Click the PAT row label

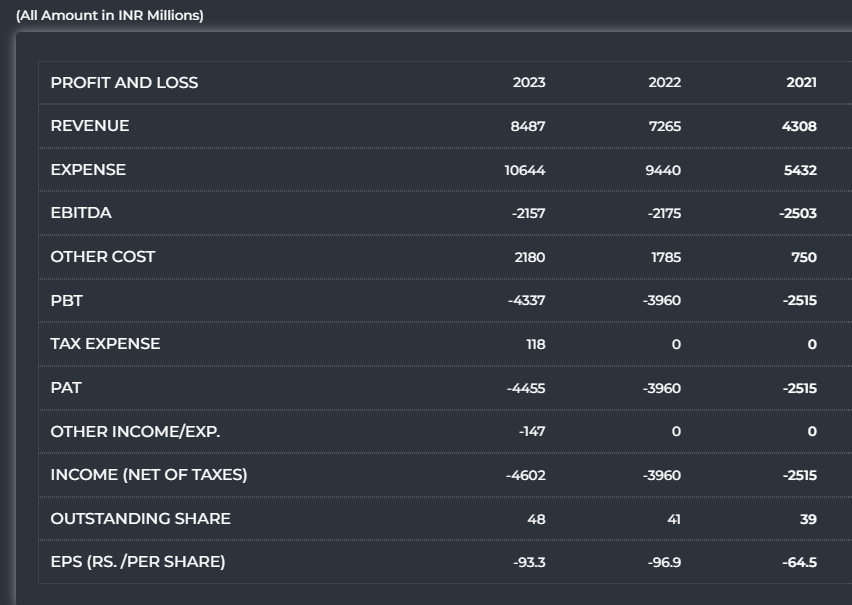[66, 387]
